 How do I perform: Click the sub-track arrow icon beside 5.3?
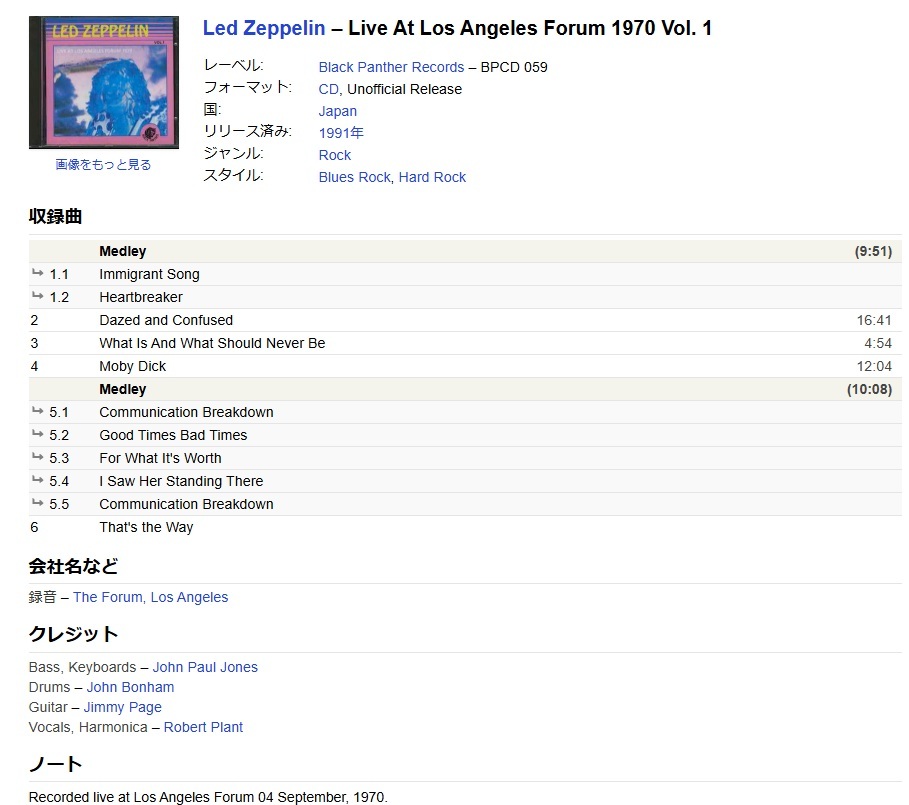tap(38, 457)
